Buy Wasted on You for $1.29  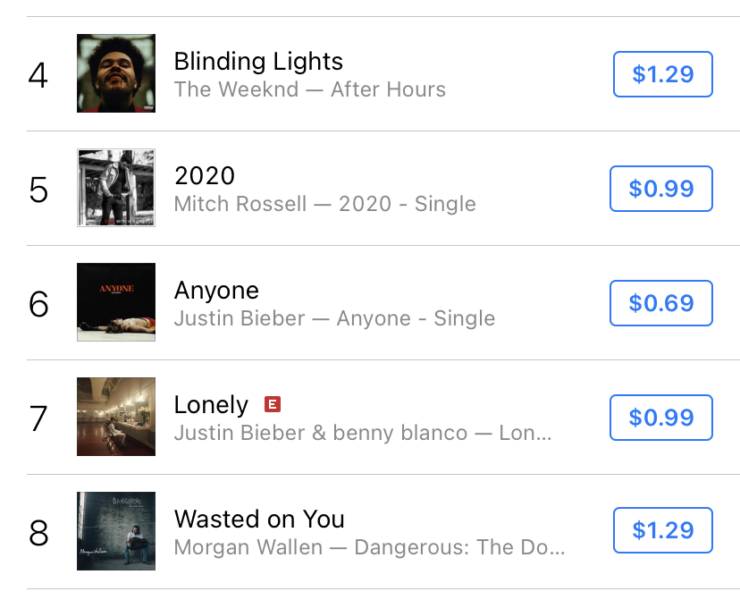point(662,531)
